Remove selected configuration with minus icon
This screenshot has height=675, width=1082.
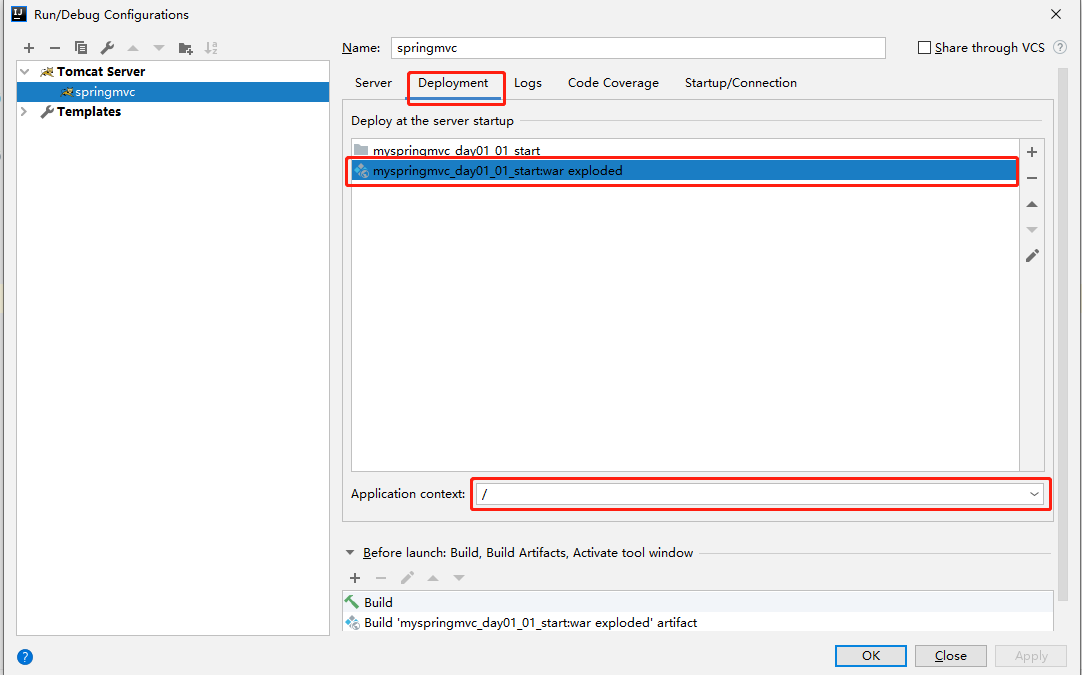(x=55, y=48)
